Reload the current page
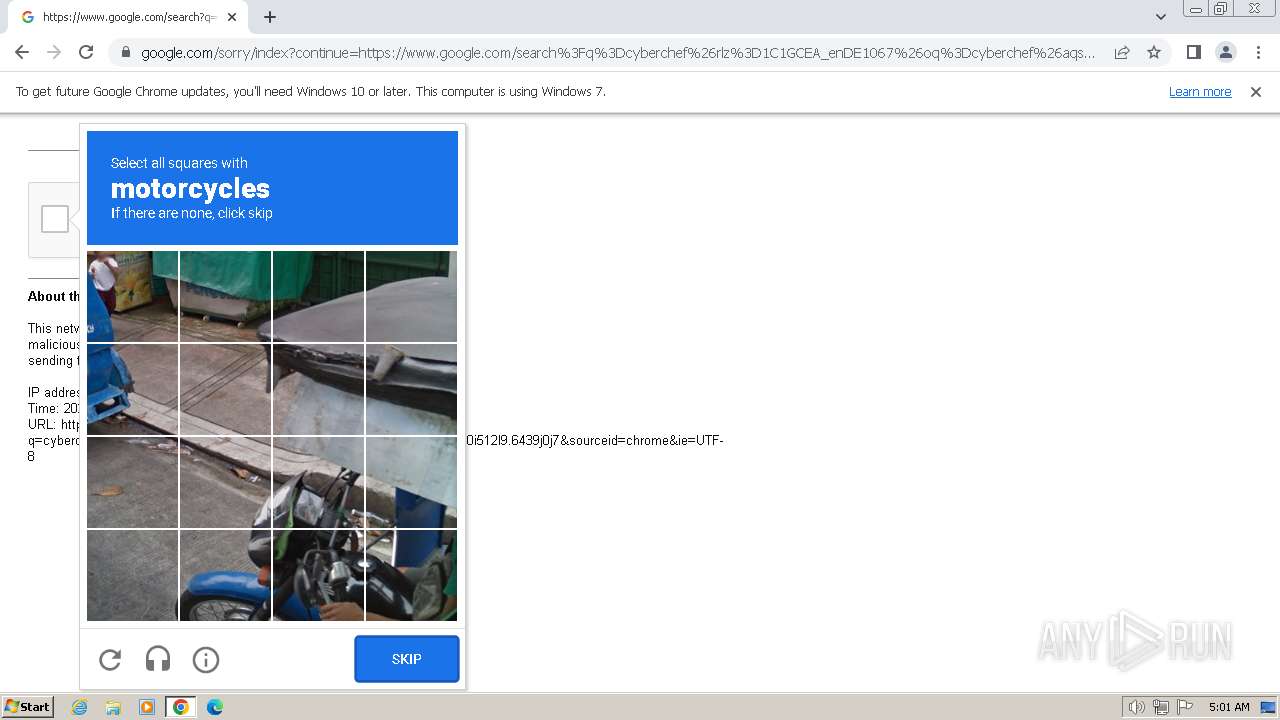This screenshot has width=1280, height=720. (86, 52)
